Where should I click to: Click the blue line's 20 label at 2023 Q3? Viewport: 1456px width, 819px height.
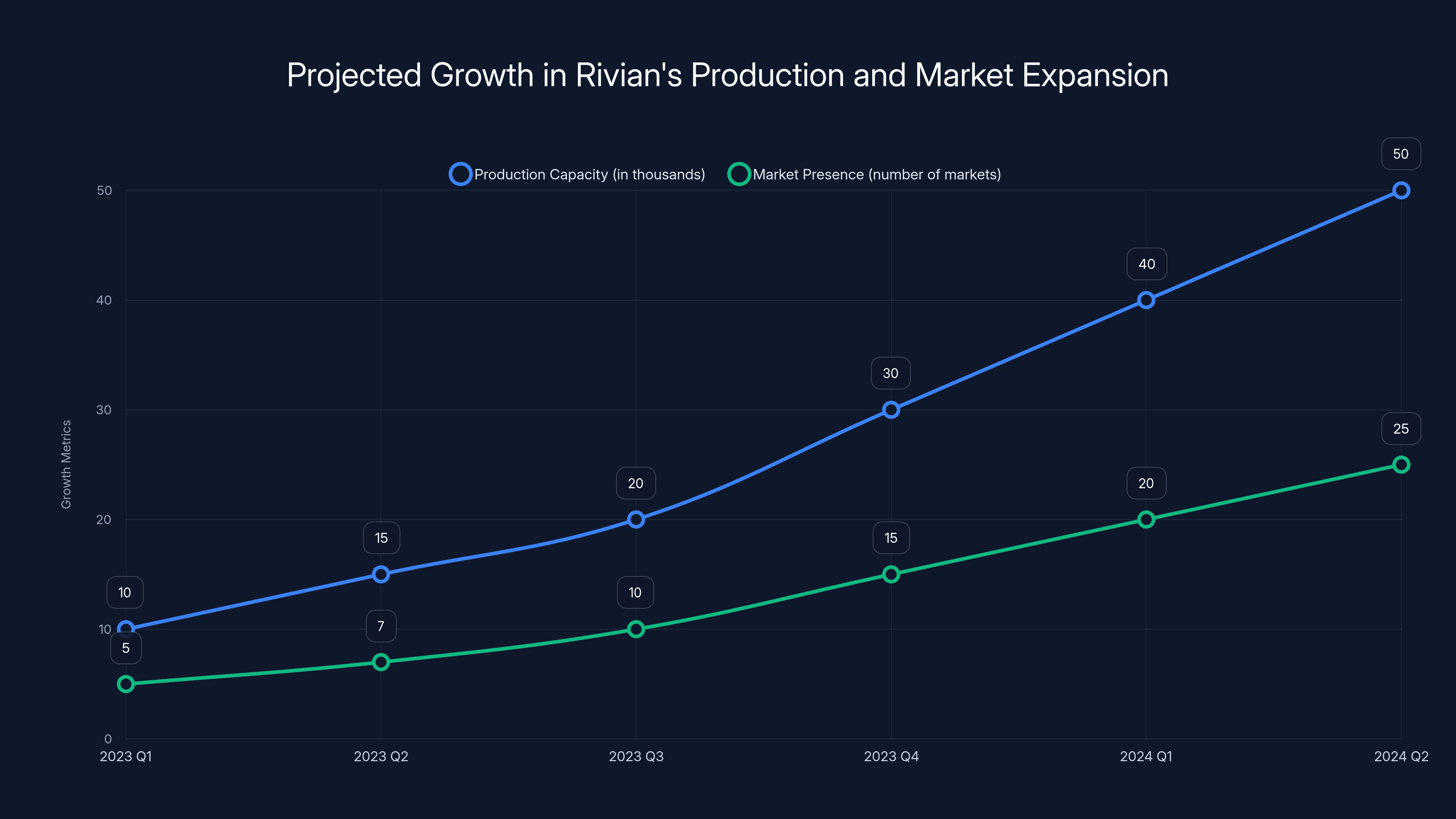click(636, 483)
